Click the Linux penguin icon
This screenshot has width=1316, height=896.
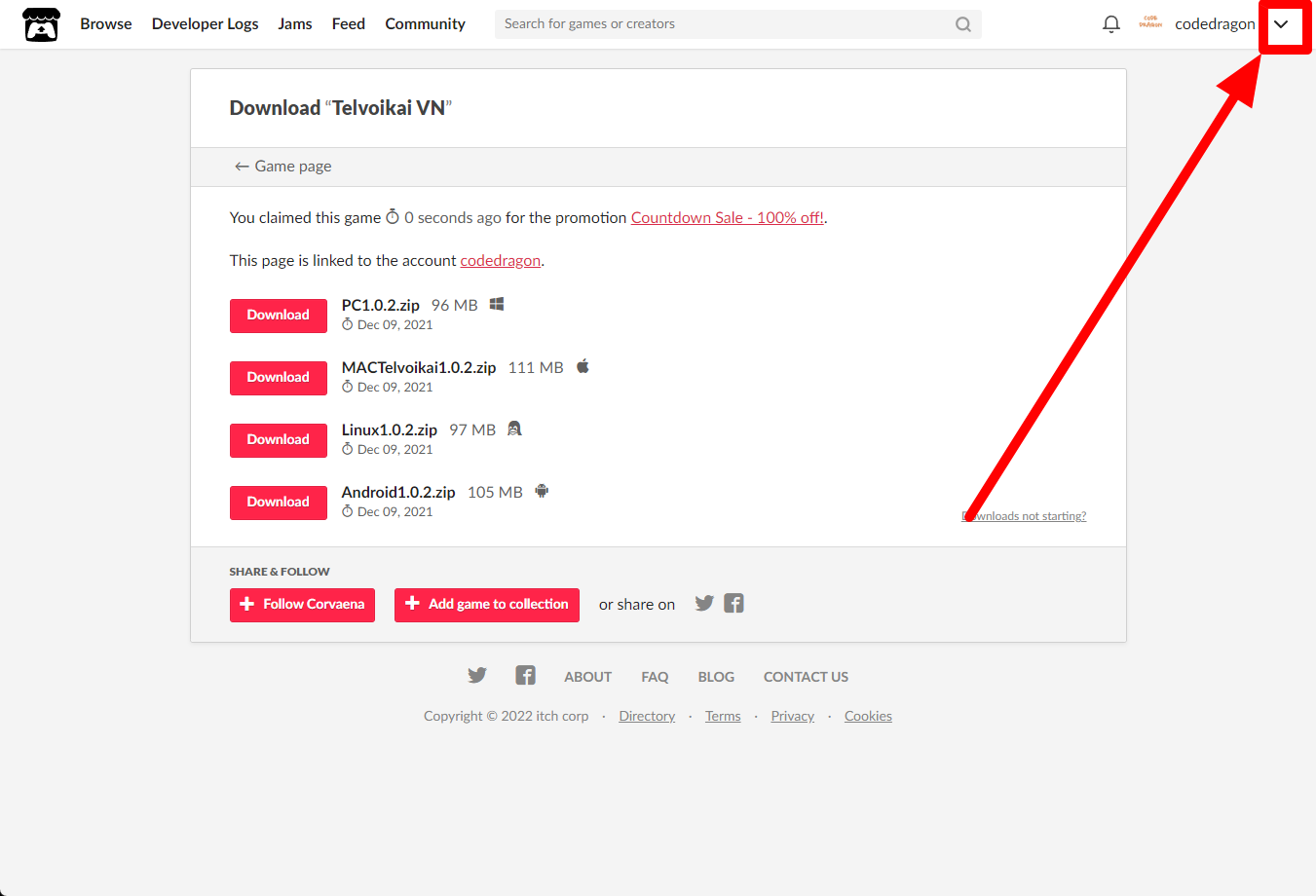[x=514, y=429]
